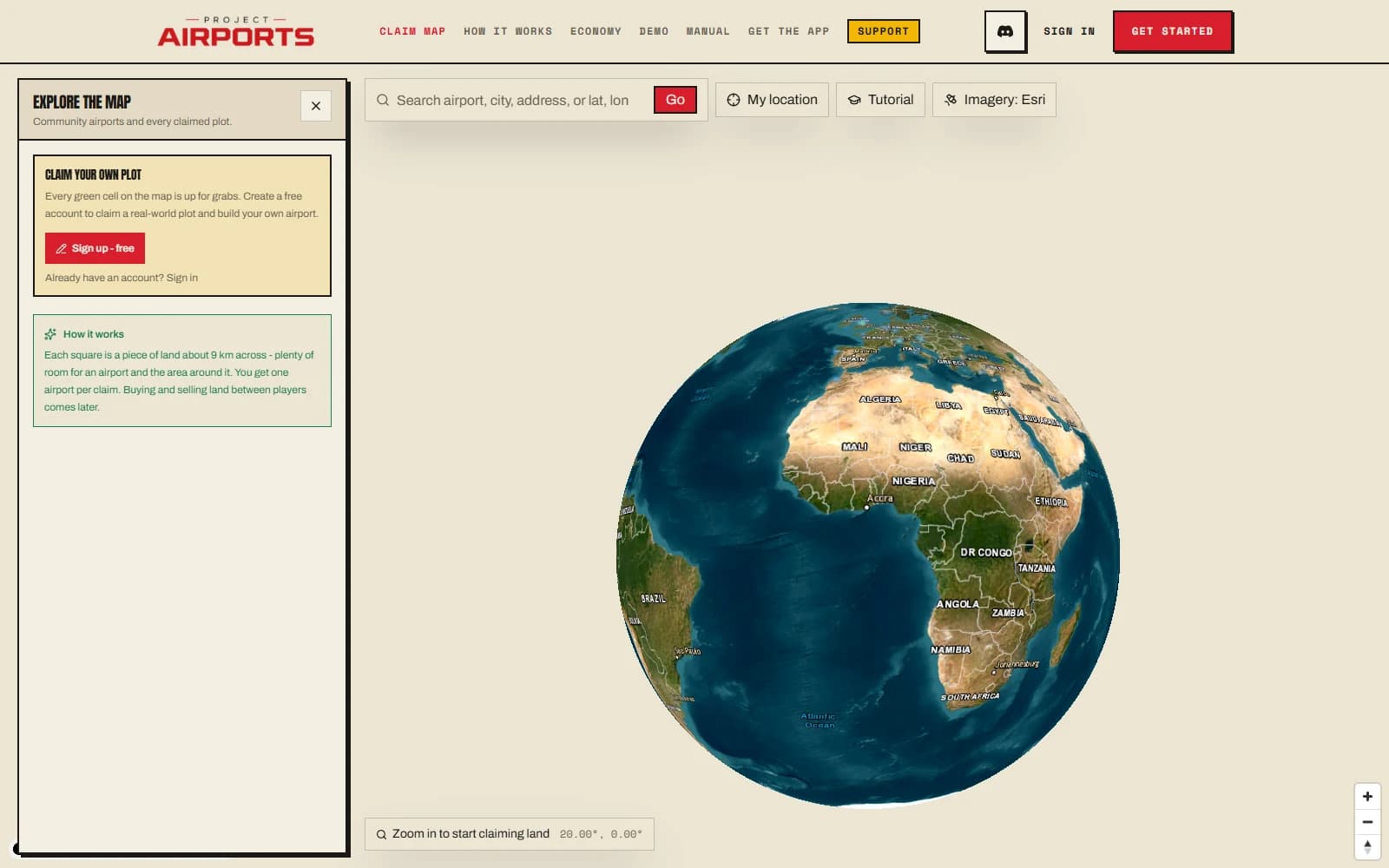
Task: Click the red Go search button
Action: click(675, 100)
